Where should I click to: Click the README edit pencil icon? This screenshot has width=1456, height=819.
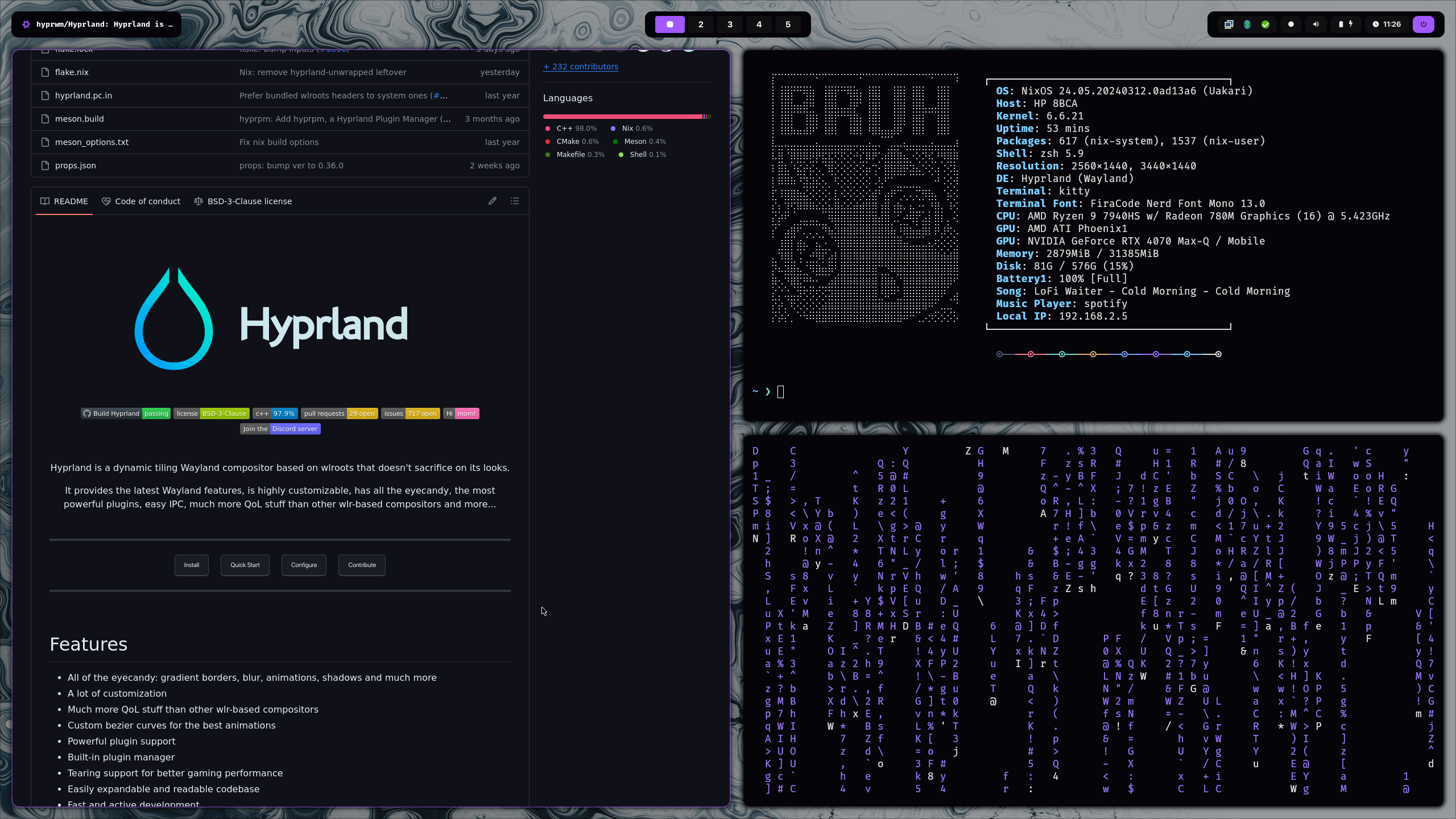point(493,201)
